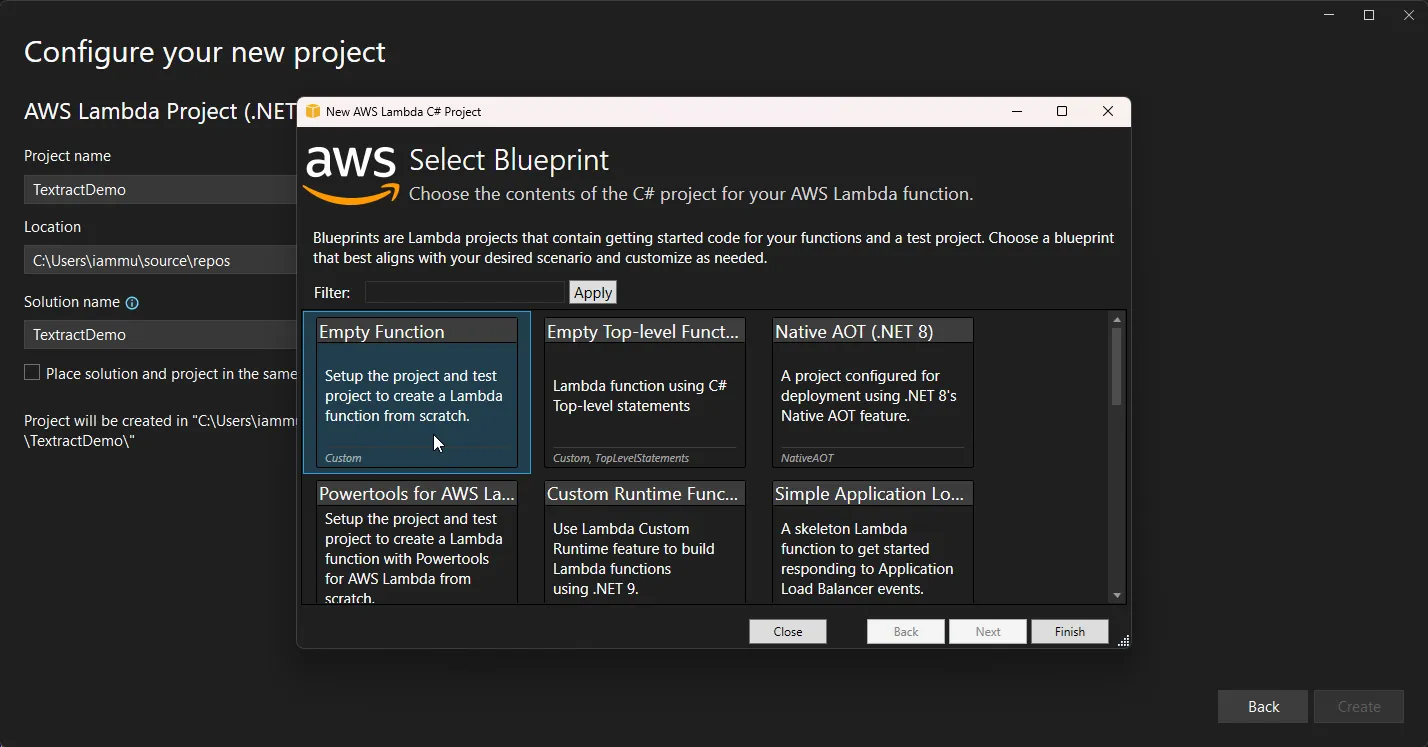Click the blueprint list vertical scrollbar thumb
The width and height of the screenshot is (1428, 747).
1116,365
